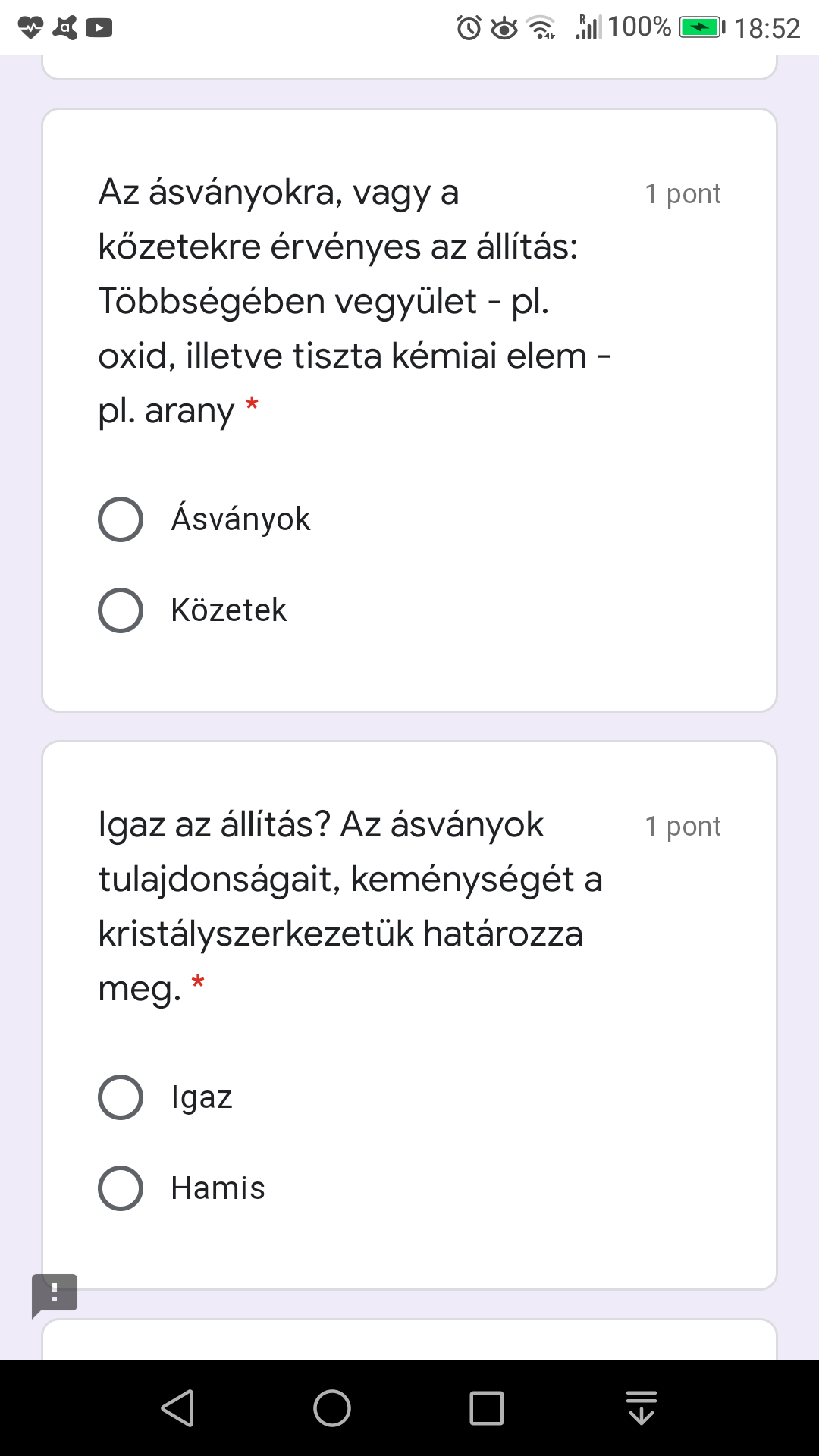Image resolution: width=819 pixels, height=1456 pixels.
Task: Open recent apps square button
Action: pyautogui.click(x=487, y=1408)
